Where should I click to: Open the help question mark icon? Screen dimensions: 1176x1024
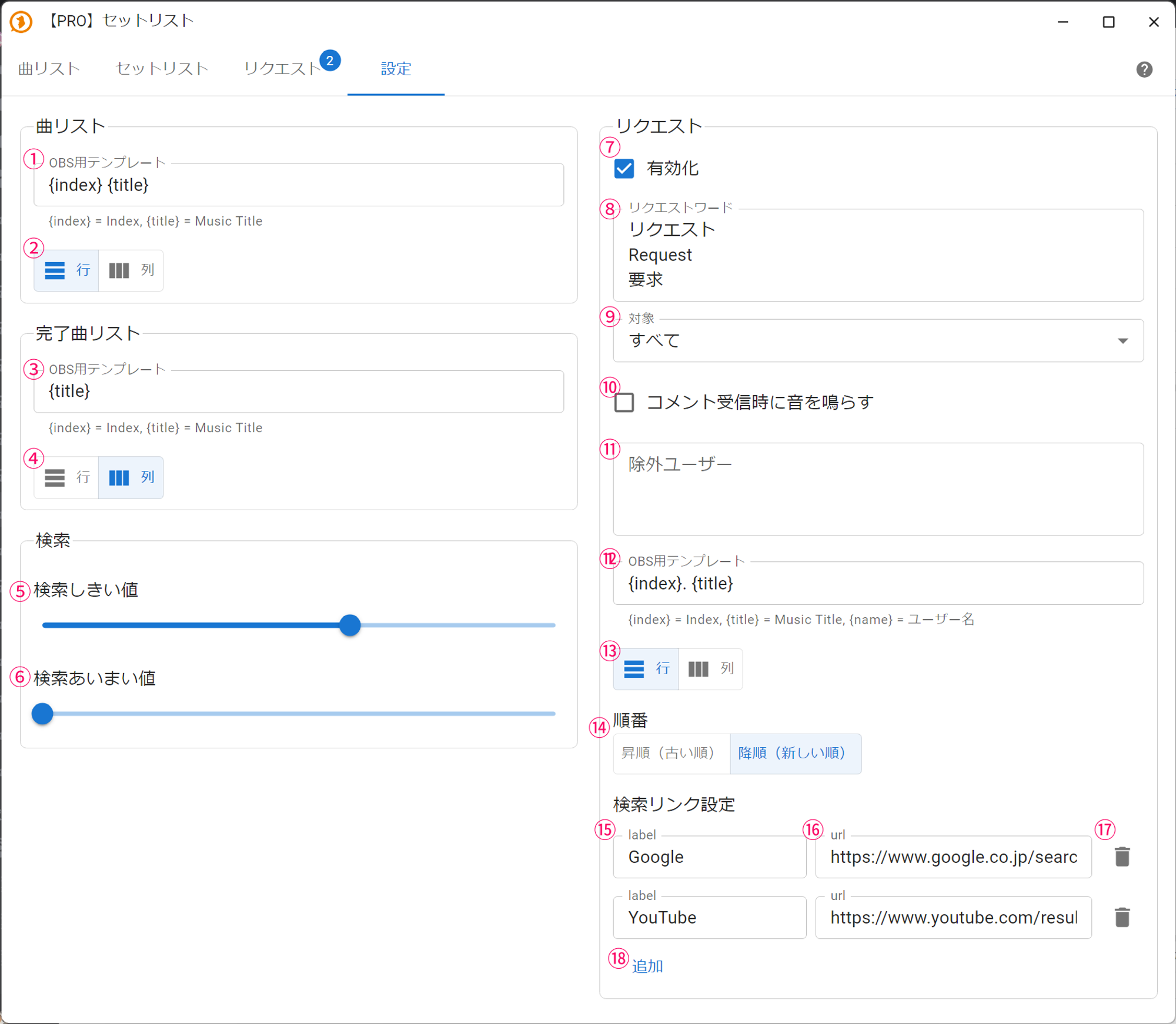point(1144,69)
